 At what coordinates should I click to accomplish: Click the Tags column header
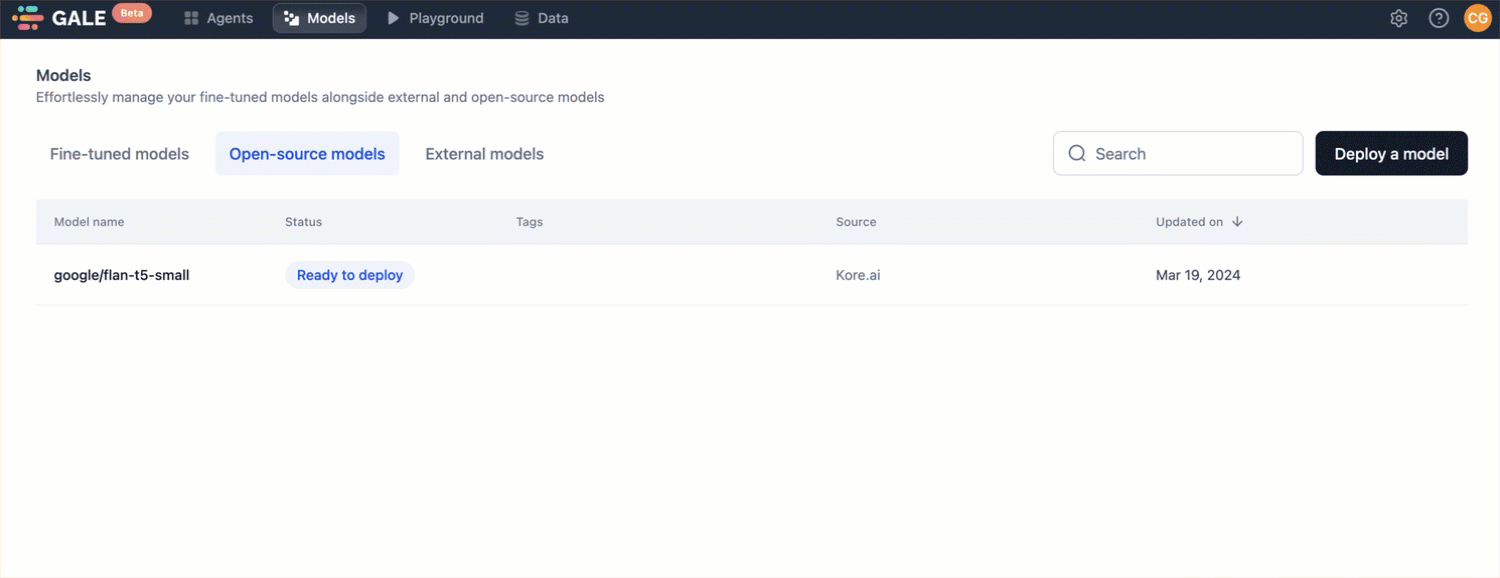pos(529,222)
